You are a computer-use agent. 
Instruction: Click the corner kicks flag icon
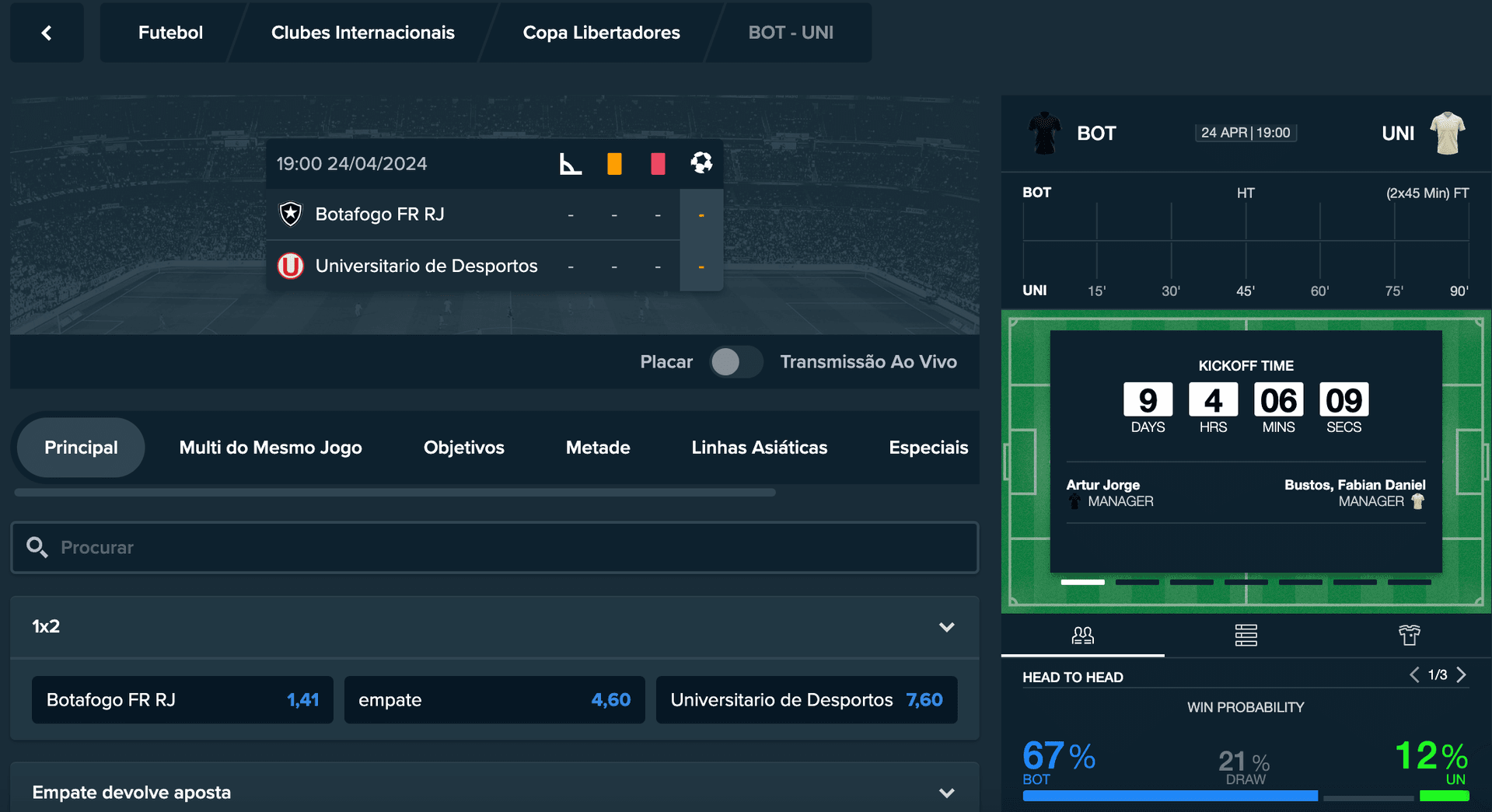(571, 163)
